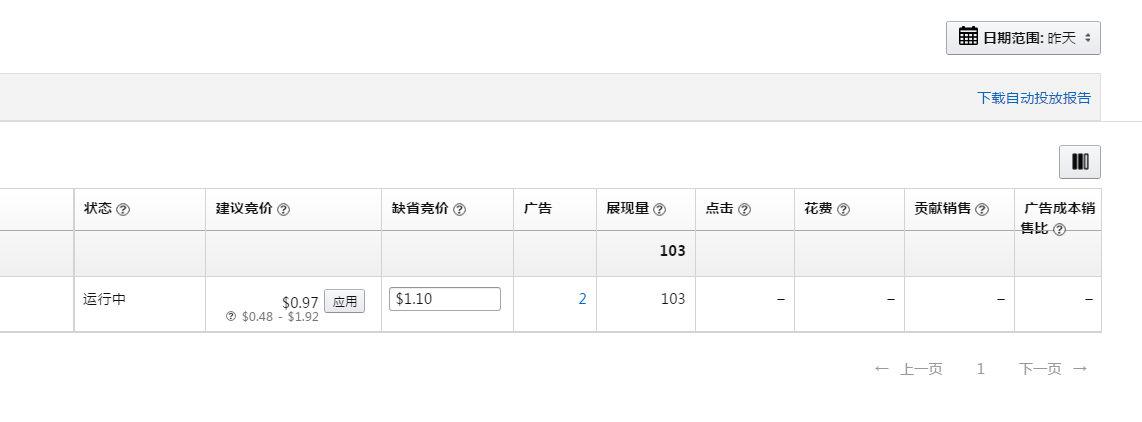Click help icon next to 建议竞价 header
The height and width of the screenshot is (422, 1142).
tap(283, 209)
